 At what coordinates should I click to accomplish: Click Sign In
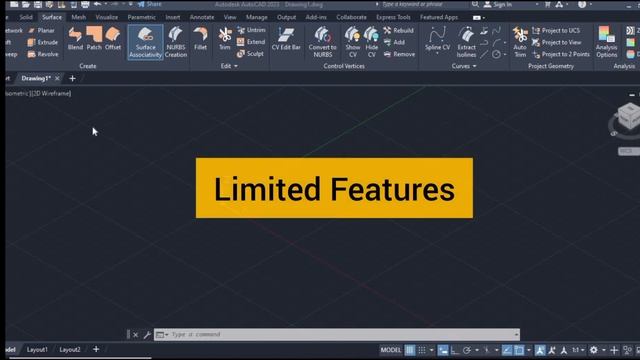(x=498, y=4)
